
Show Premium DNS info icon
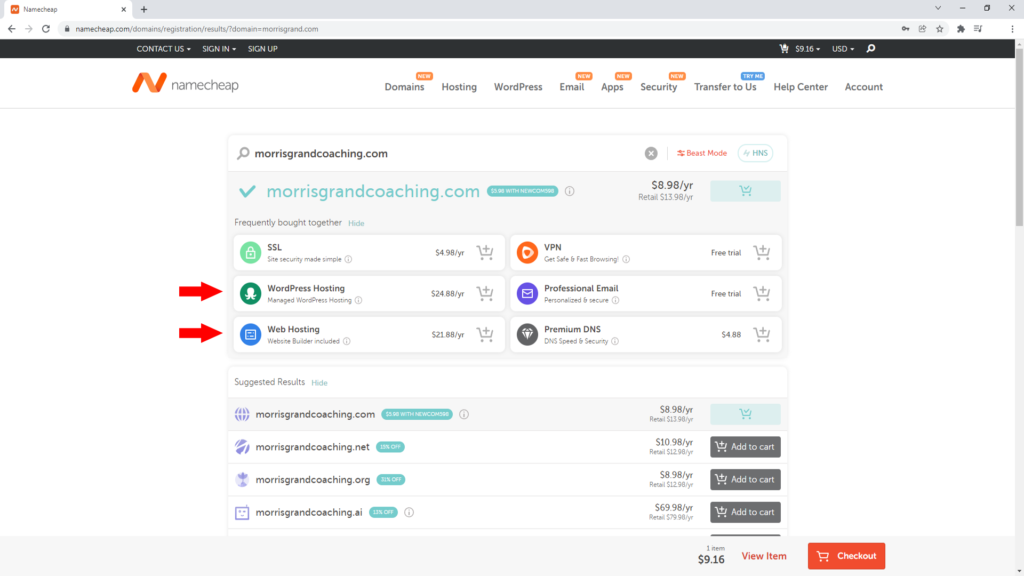click(x=615, y=342)
